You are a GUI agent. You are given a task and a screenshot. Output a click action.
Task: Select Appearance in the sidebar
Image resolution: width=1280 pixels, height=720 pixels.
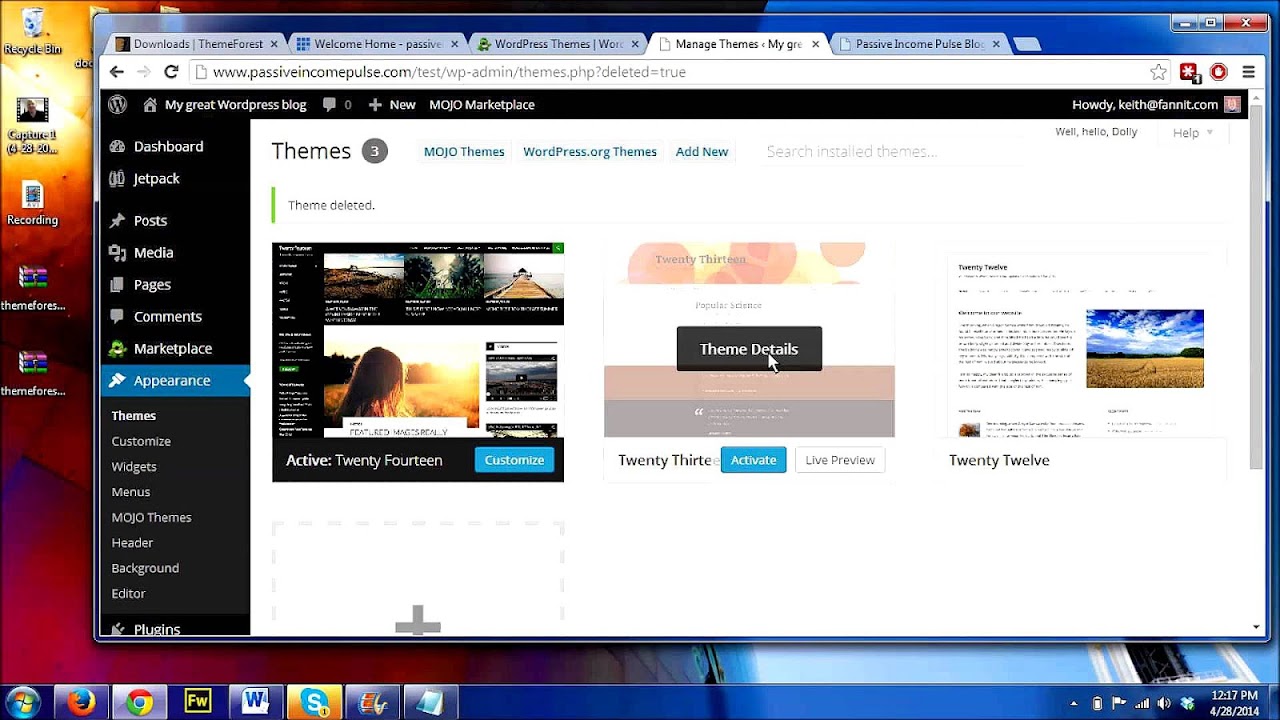tap(175, 380)
